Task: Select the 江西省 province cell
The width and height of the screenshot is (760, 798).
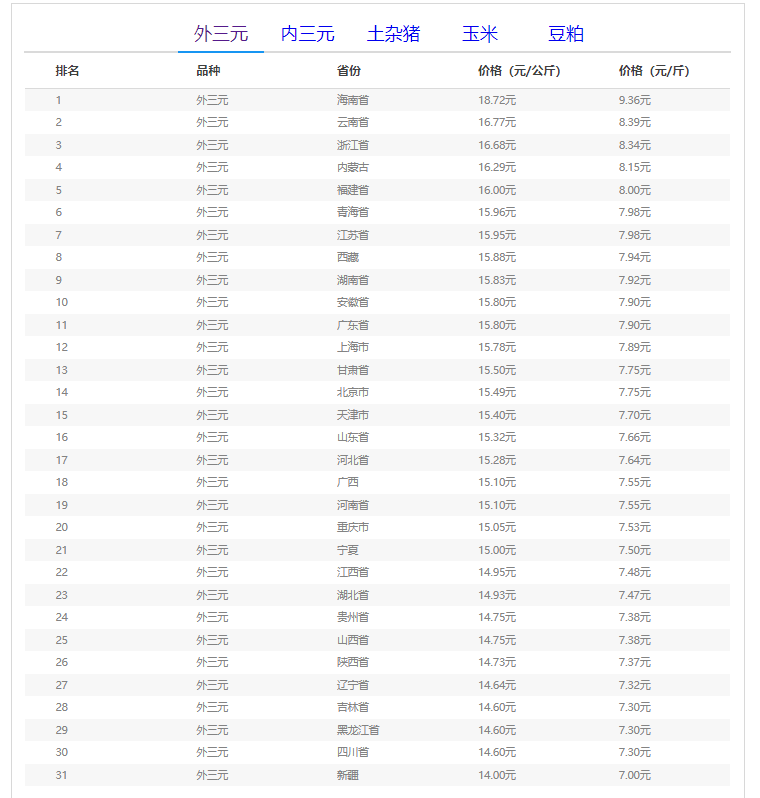Action: point(353,573)
